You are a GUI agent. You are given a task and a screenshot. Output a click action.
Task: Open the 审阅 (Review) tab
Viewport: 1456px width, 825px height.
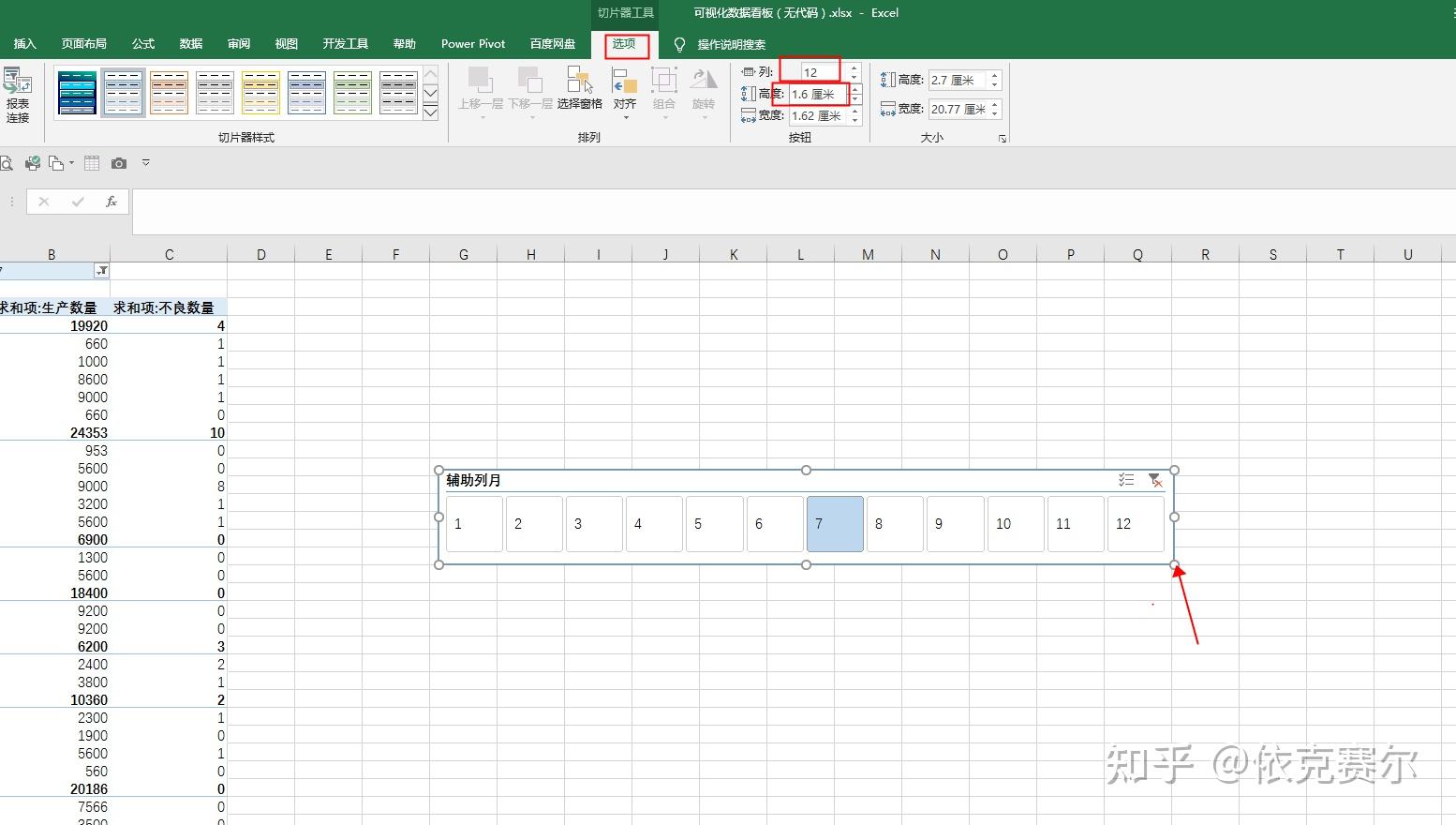coord(239,44)
